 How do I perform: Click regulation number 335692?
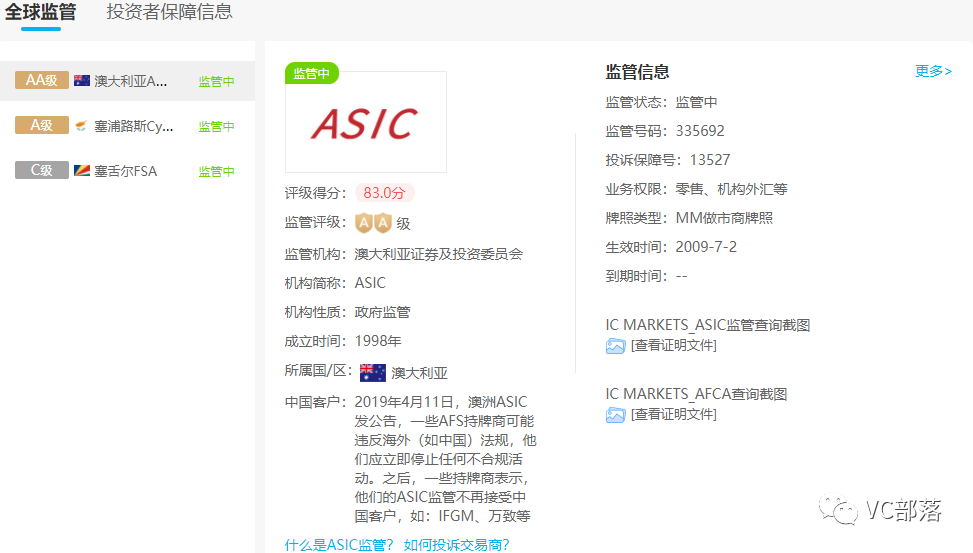point(700,131)
